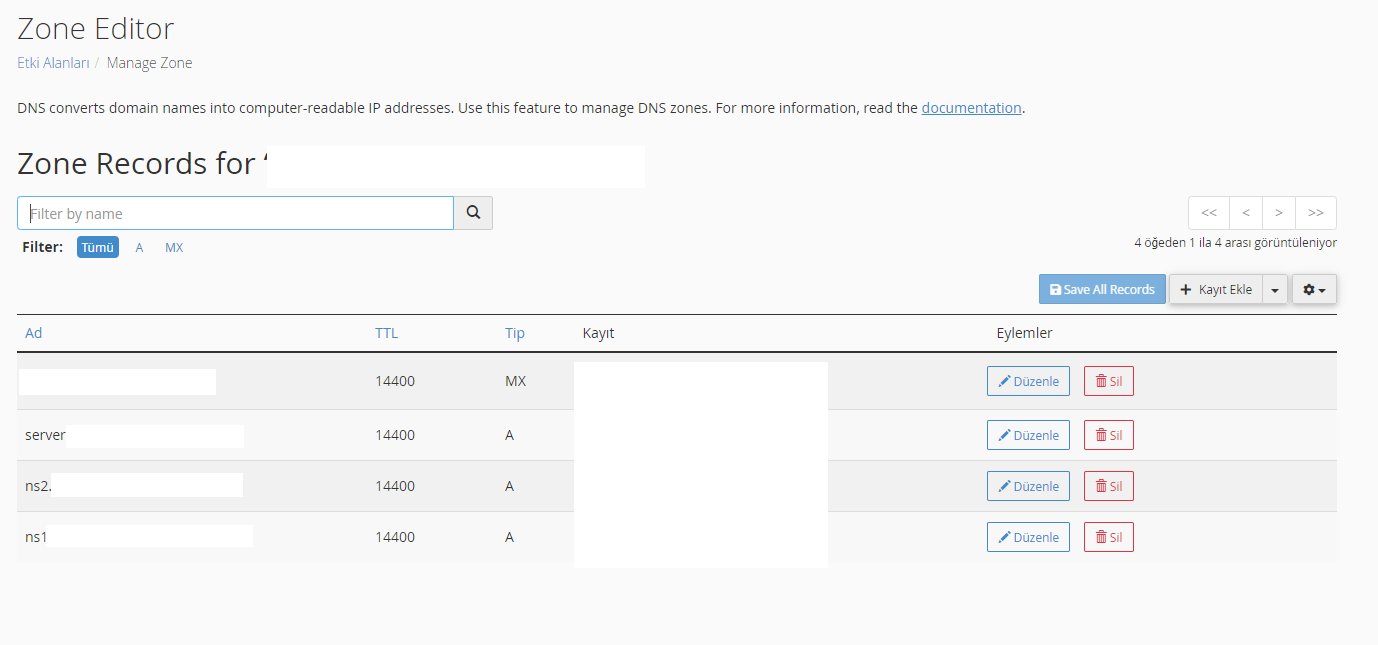This screenshot has width=1378, height=645.
Task: Sort records by TTL column
Action: coord(386,333)
